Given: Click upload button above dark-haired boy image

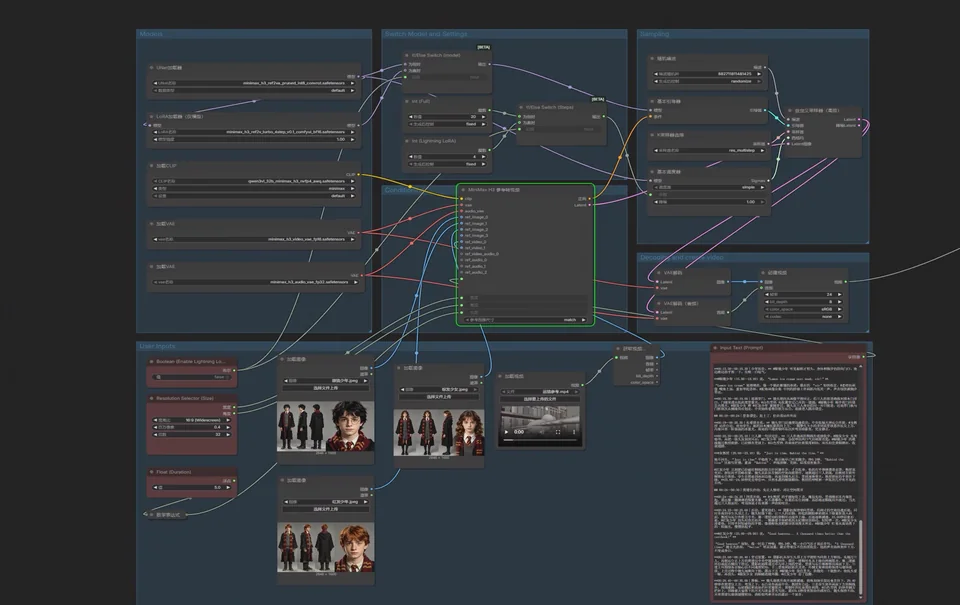Looking at the screenshot, I should [x=326, y=388].
